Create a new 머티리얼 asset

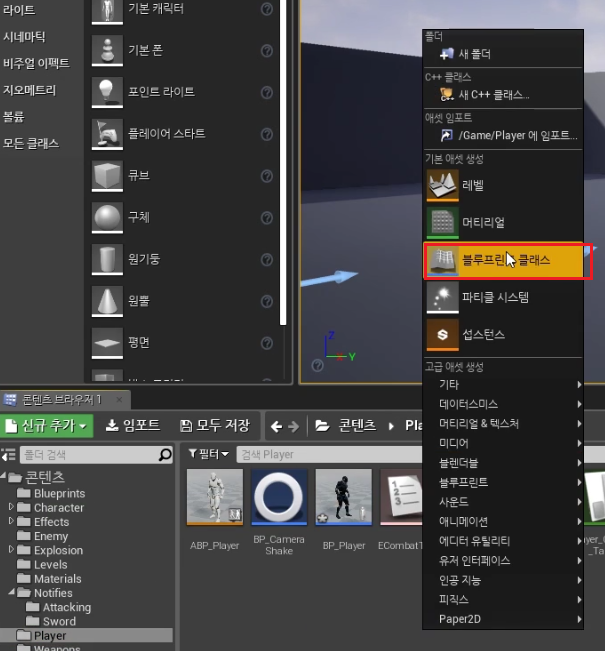pyautogui.click(x=503, y=223)
